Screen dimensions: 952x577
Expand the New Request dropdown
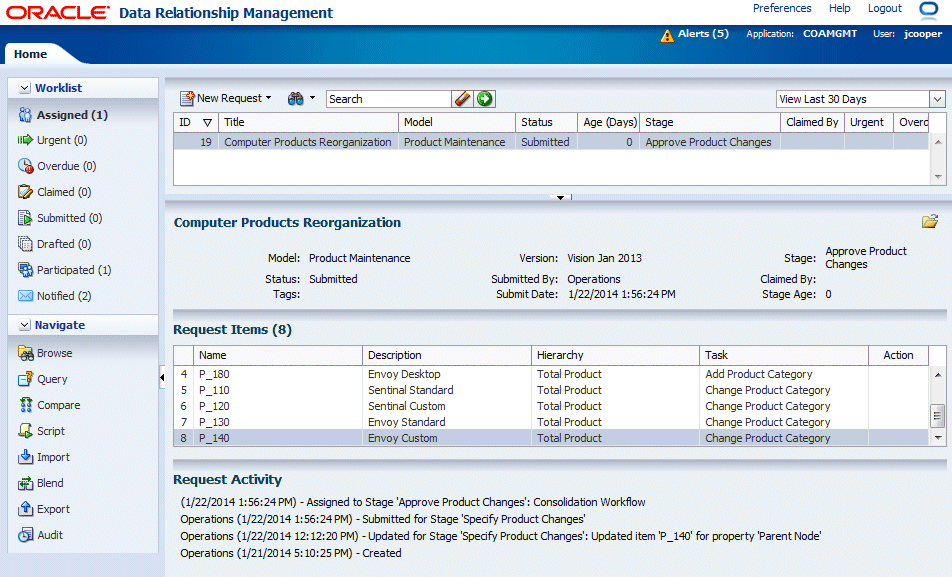268,99
